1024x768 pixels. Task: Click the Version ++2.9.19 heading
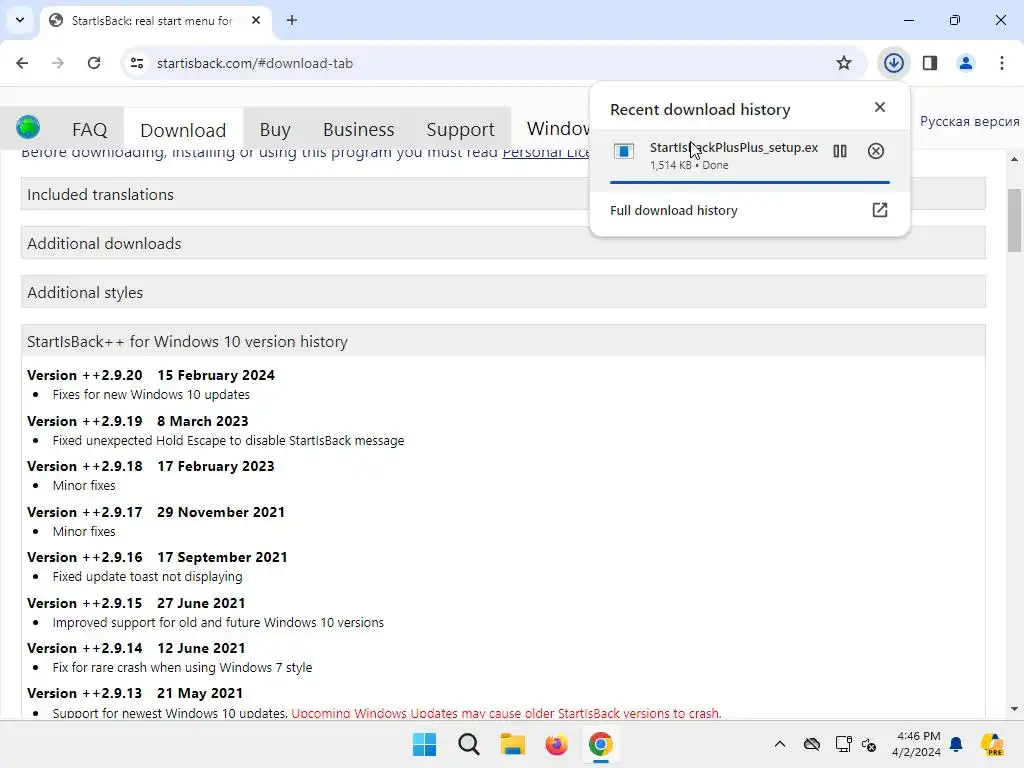pos(138,421)
